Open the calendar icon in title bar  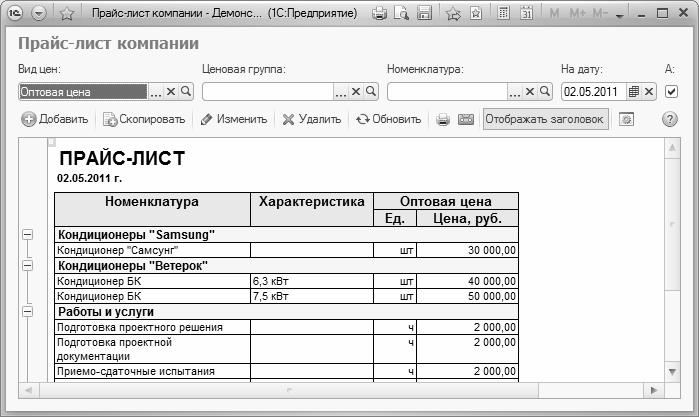click(x=525, y=14)
